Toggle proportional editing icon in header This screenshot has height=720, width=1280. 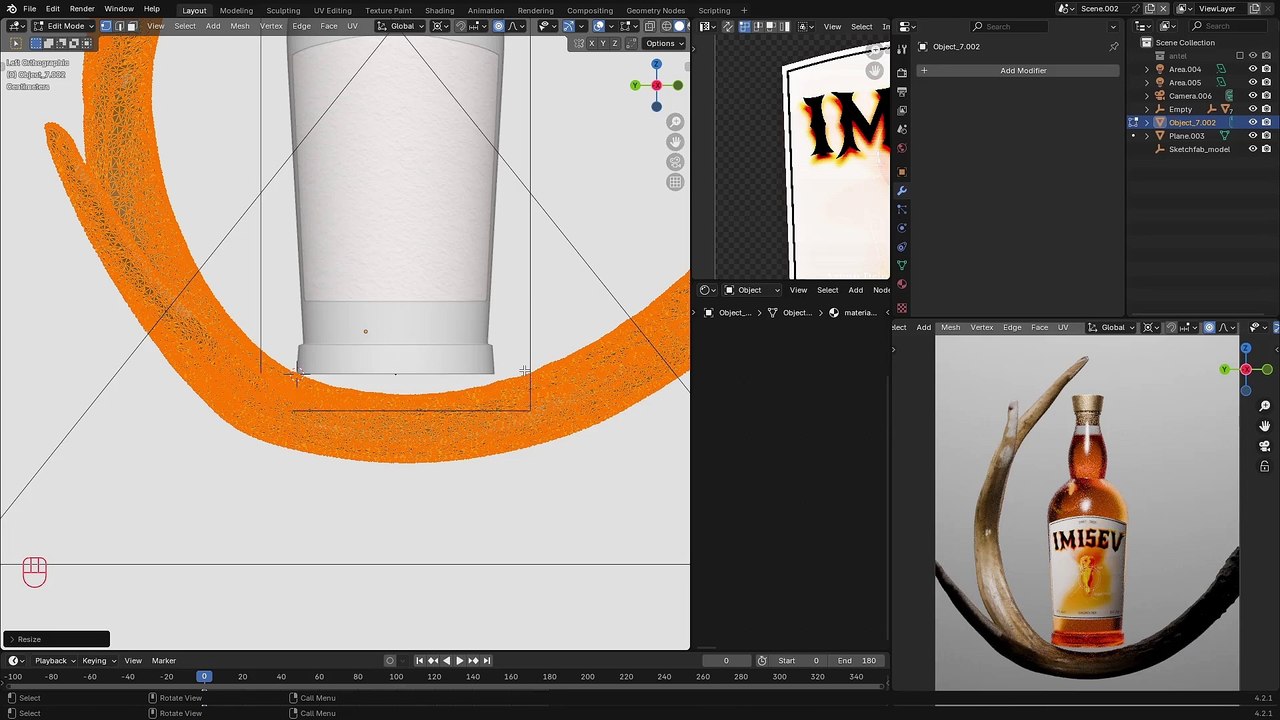pyautogui.click(x=499, y=26)
